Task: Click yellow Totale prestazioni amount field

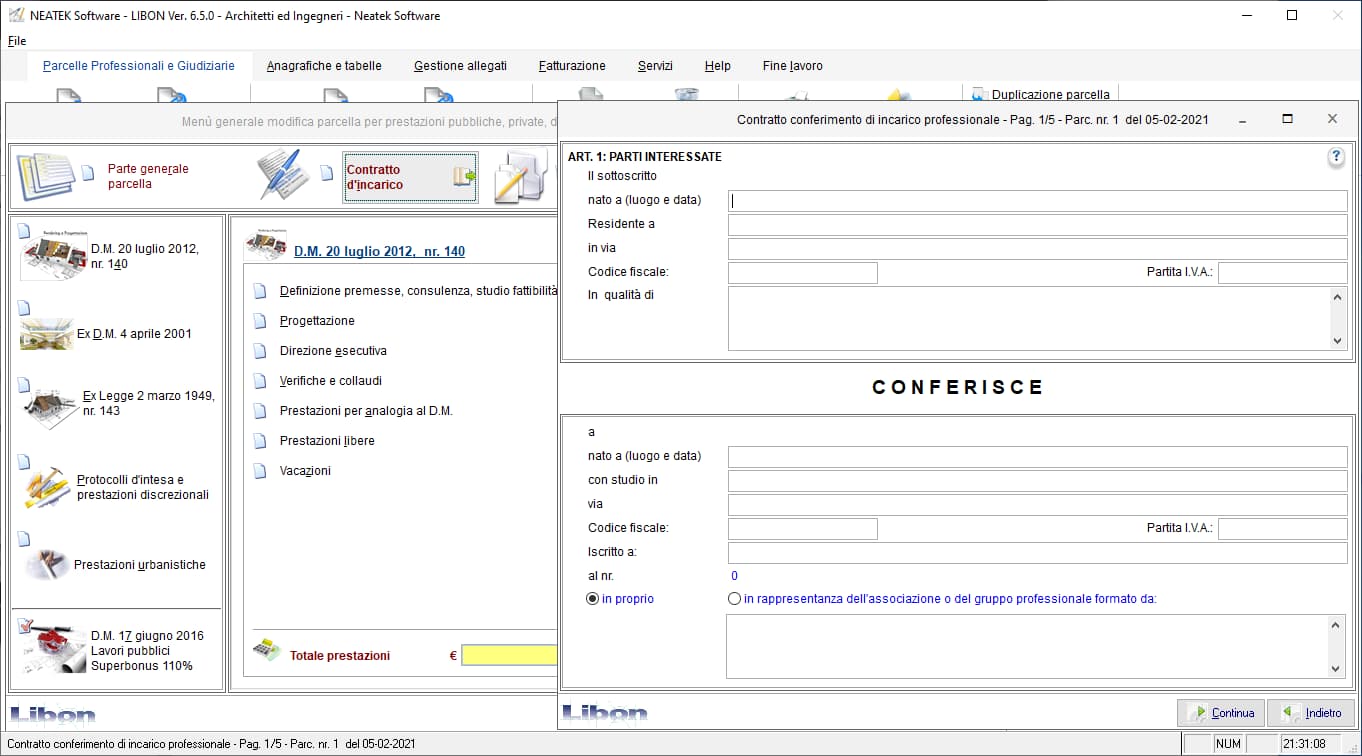Action: [509, 656]
